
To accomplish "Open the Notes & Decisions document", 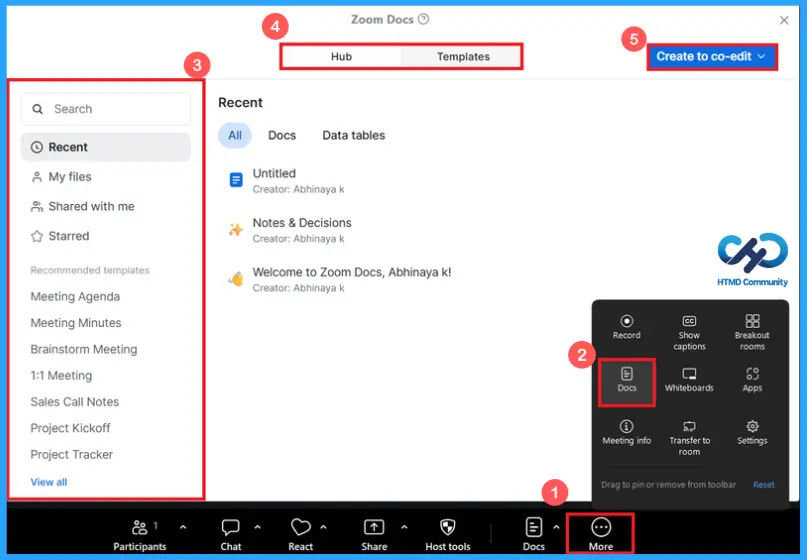I will [x=302, y=223].
